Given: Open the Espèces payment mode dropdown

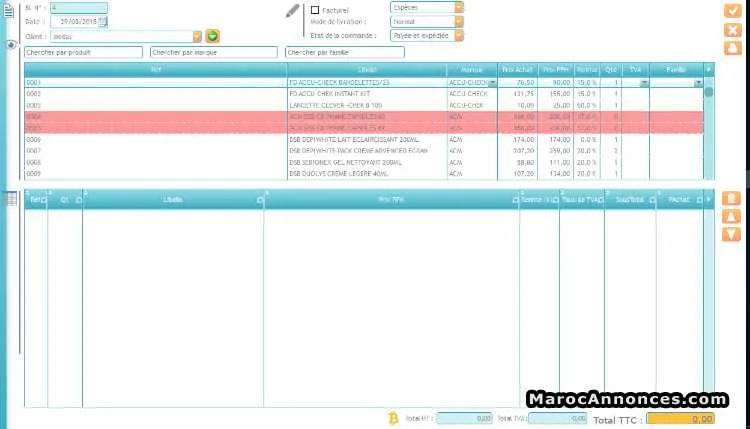Looking at the screenshot, I should click(459, 7).
